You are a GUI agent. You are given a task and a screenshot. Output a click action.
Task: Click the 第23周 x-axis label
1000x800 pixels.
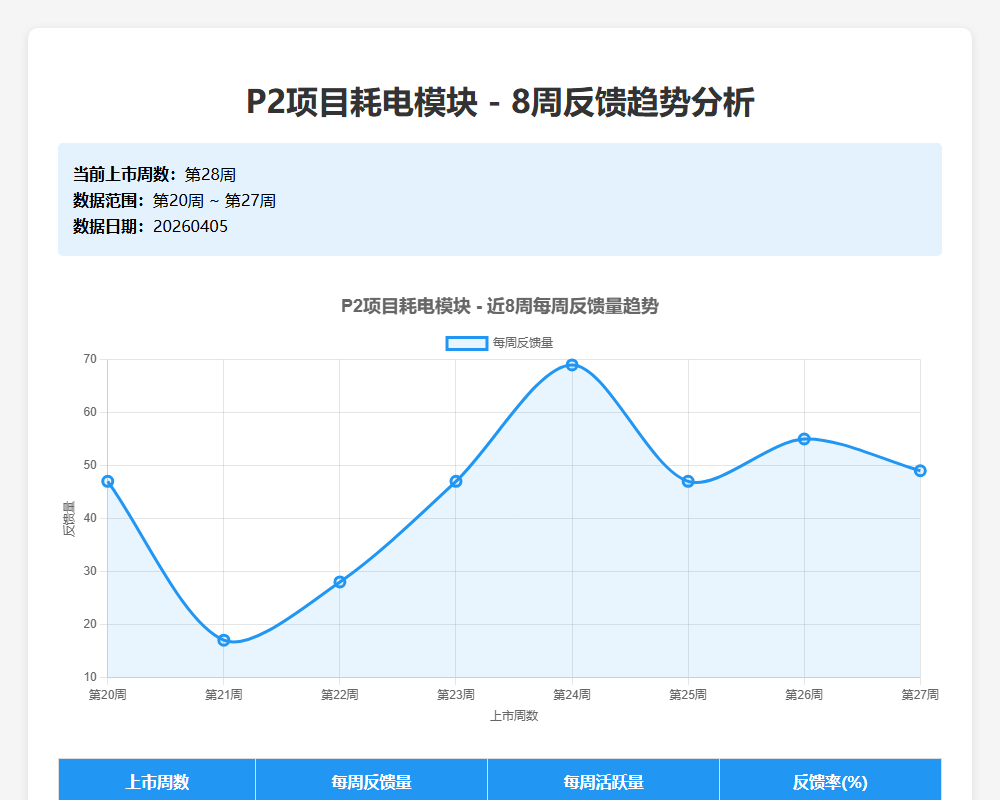point(456,694)
